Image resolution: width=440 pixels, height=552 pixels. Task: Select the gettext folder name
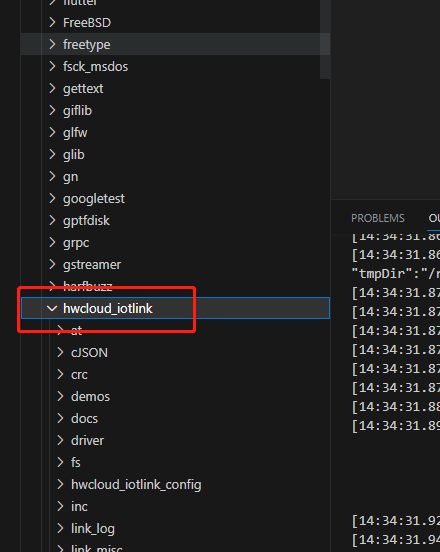[83, 89]
